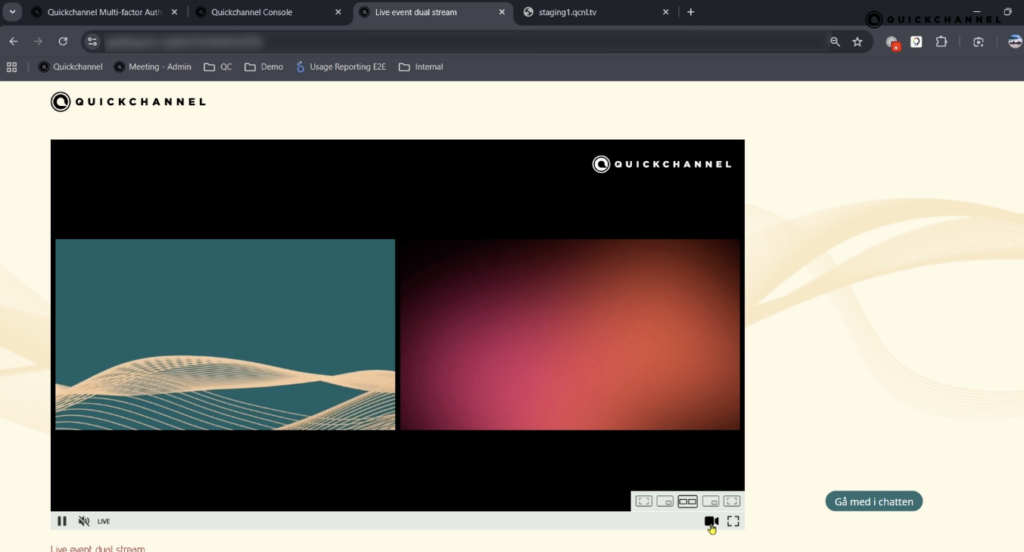Image resolution: width=1024 pixels, height=552 pixels.
Task: Open the Usage Reporting E2E bookmark
Action: 340,67
